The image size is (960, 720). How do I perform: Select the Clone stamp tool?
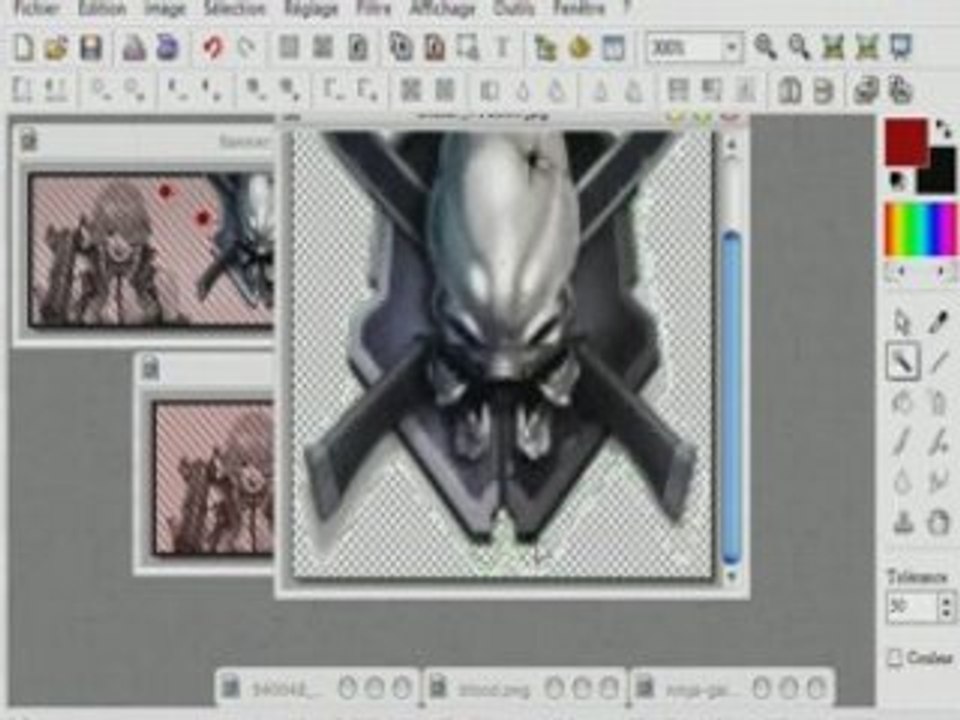tap(902, 522)
